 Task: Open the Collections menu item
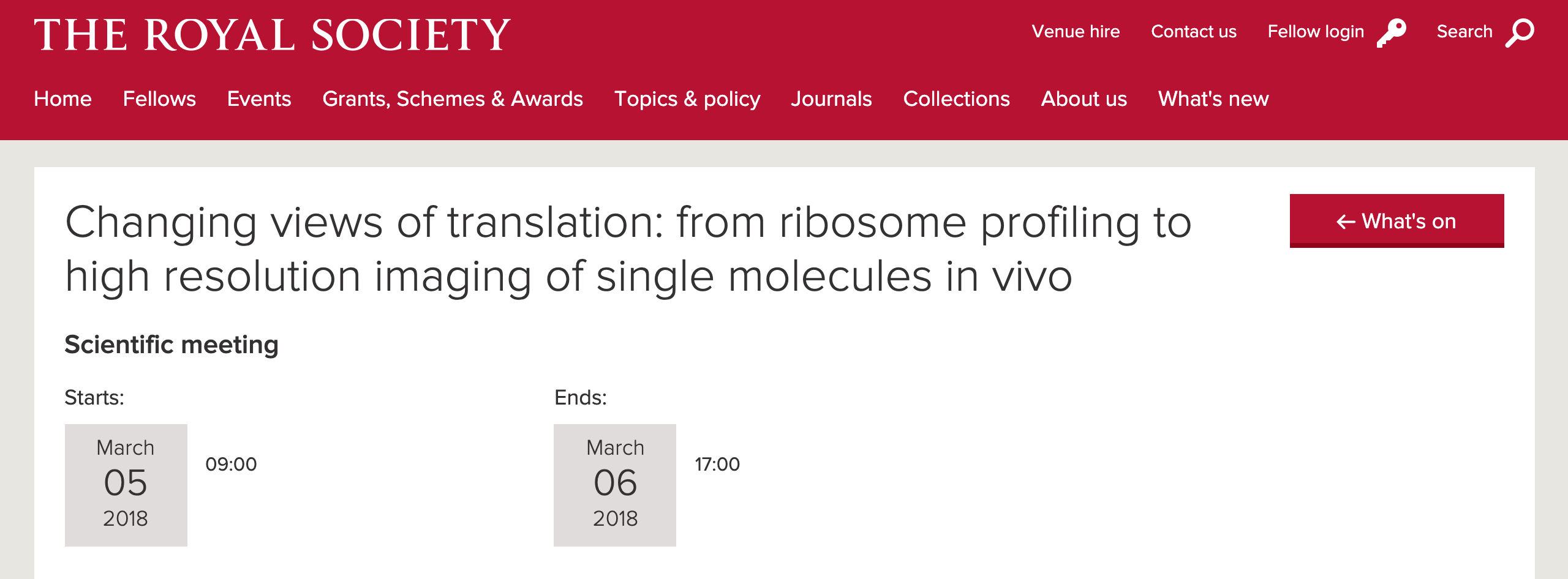(956, 99)
